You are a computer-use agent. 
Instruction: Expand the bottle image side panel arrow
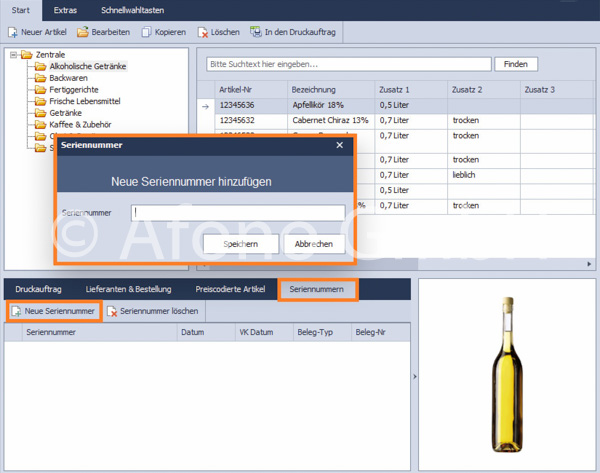click(x=415, y=377)
